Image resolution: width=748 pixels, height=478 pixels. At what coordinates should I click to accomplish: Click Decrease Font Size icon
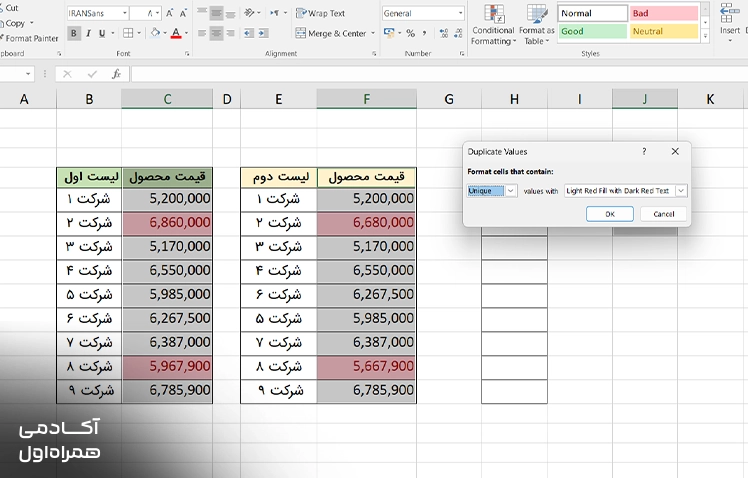point(183,13)
